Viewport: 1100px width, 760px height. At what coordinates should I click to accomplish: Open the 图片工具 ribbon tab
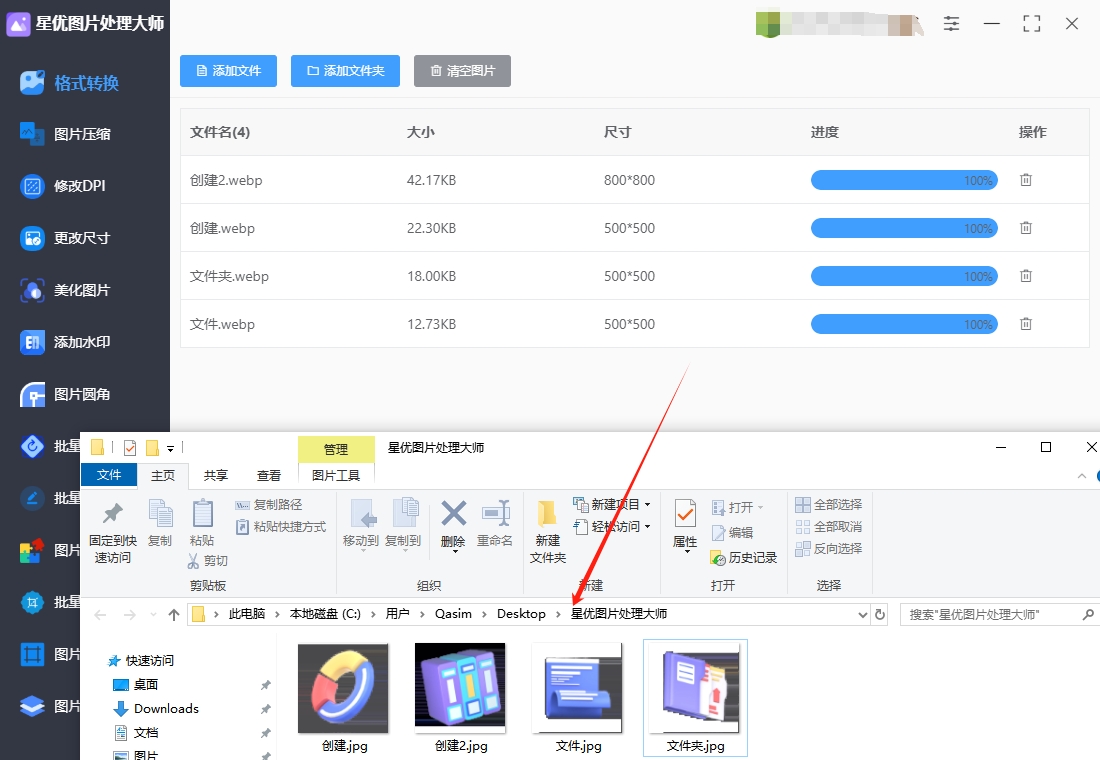click(336, 475)
